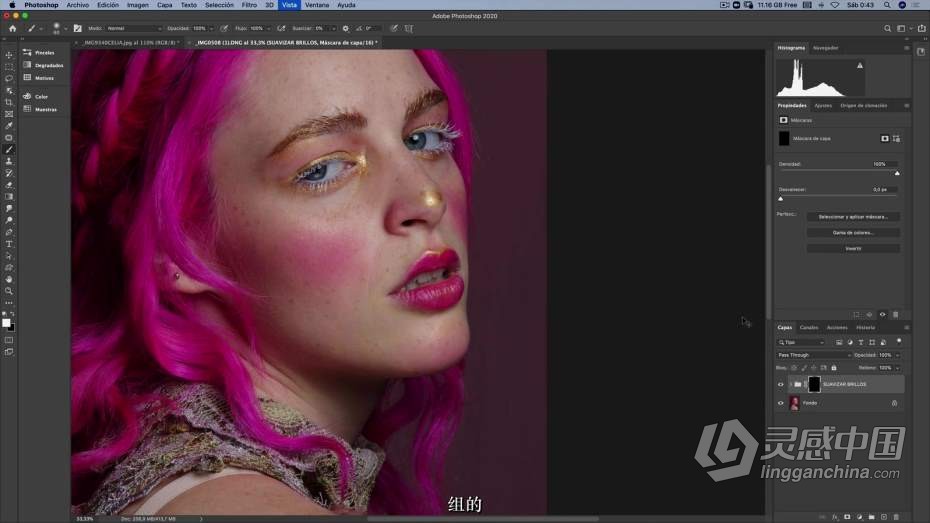Screen dimensions: 930x523
Task: Switch to the Canales tab
Action: tap(808, 327)
